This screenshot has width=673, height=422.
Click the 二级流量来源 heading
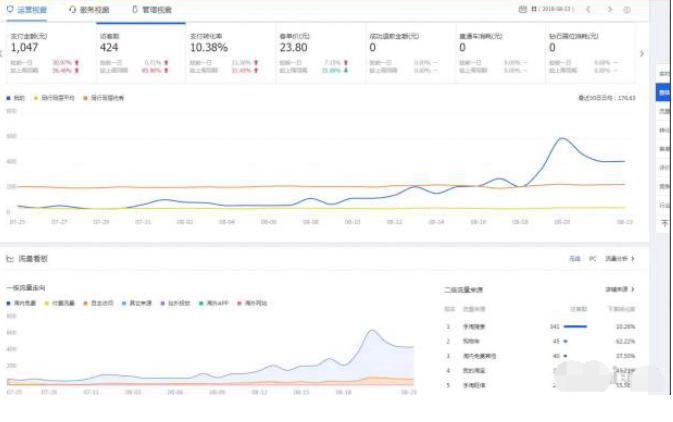tap(463, 290)
